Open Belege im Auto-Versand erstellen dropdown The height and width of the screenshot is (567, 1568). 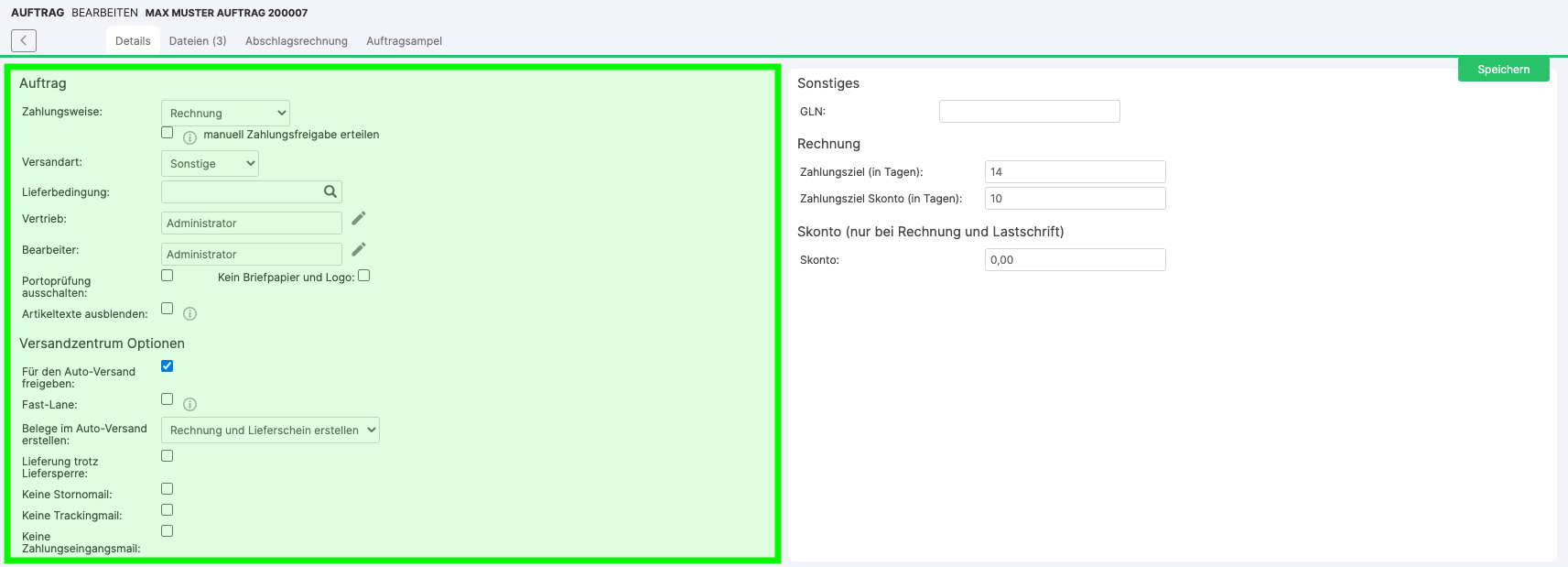(270, 430)
